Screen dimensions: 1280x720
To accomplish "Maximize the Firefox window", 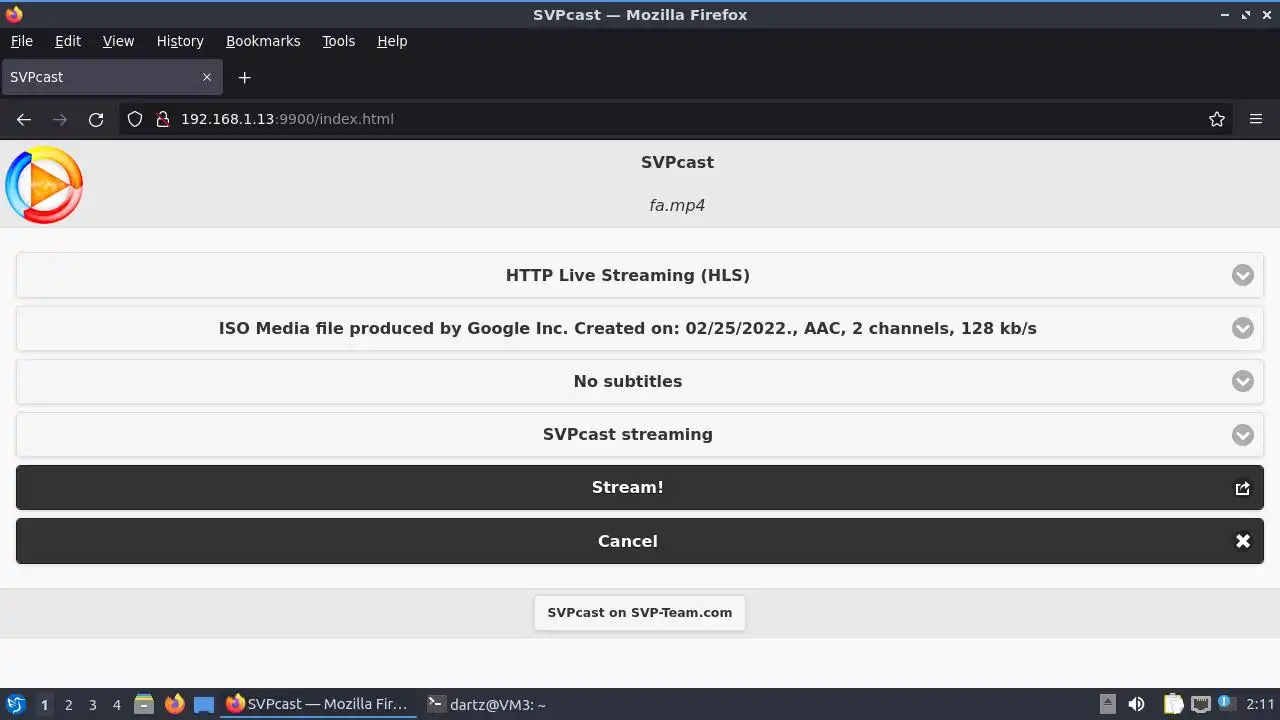I will pyautogui.click(x=1246, y=15).
